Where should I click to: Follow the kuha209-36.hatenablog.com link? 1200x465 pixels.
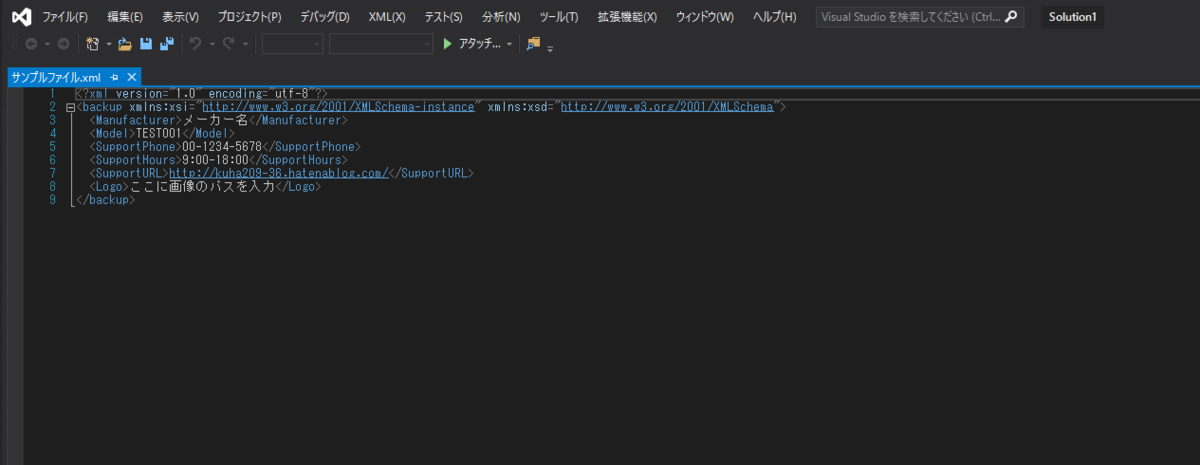[x=278, y=174]
